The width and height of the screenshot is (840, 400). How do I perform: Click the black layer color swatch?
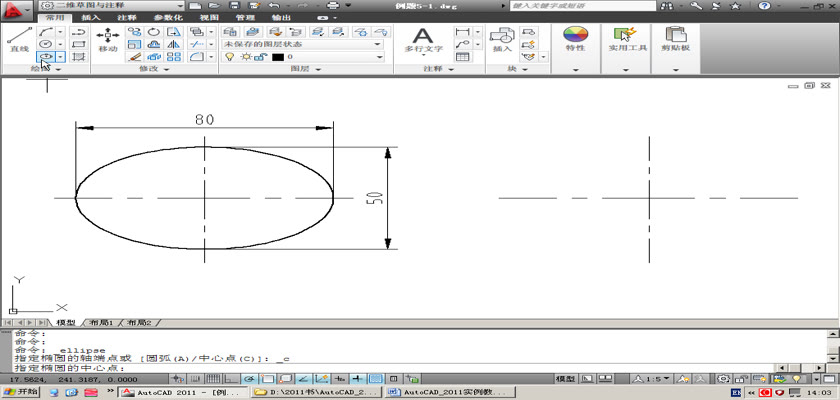tap(278, 57)
